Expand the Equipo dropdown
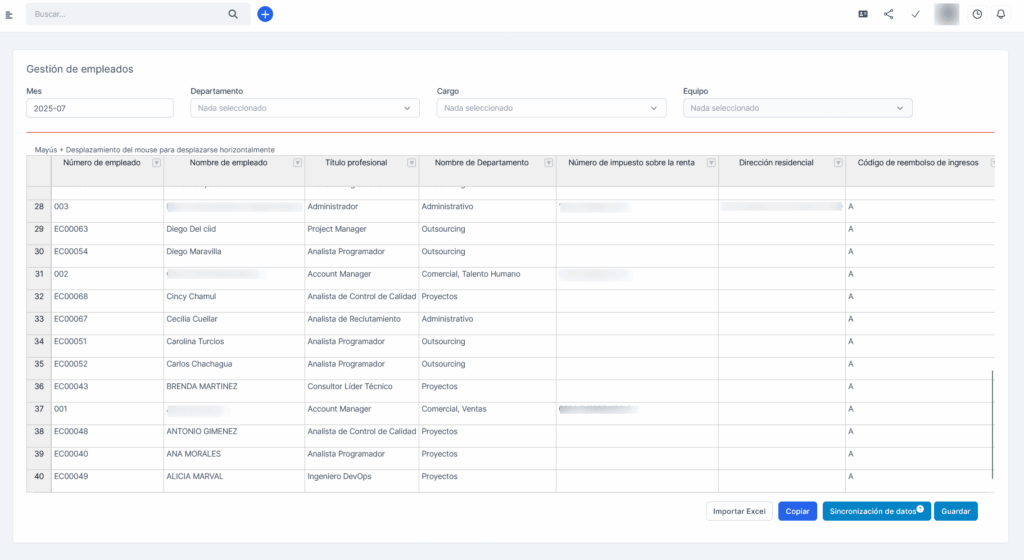This screenshot has width=1024, height=560. coord(797,108)
